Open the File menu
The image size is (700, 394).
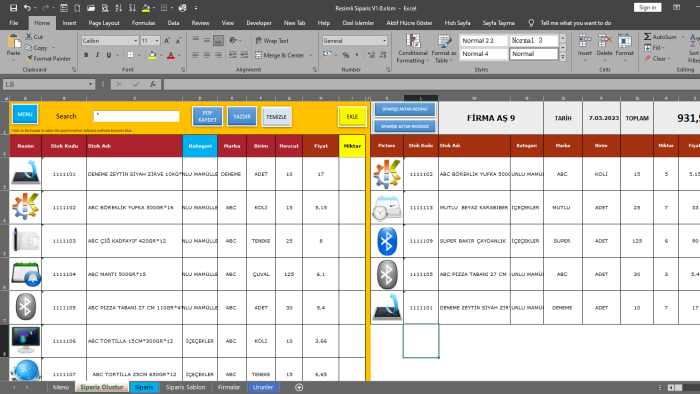(14, 23)
